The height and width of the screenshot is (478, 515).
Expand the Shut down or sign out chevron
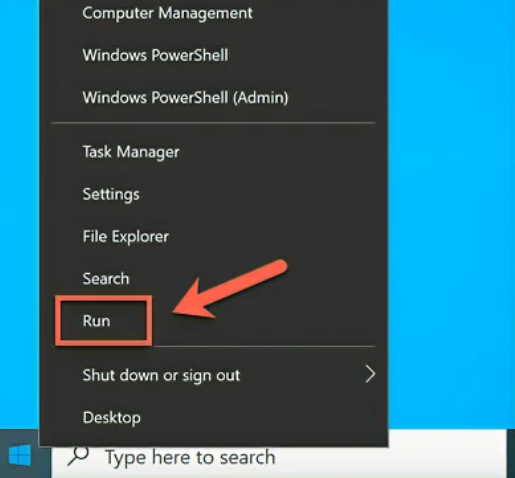coord(370,375)
